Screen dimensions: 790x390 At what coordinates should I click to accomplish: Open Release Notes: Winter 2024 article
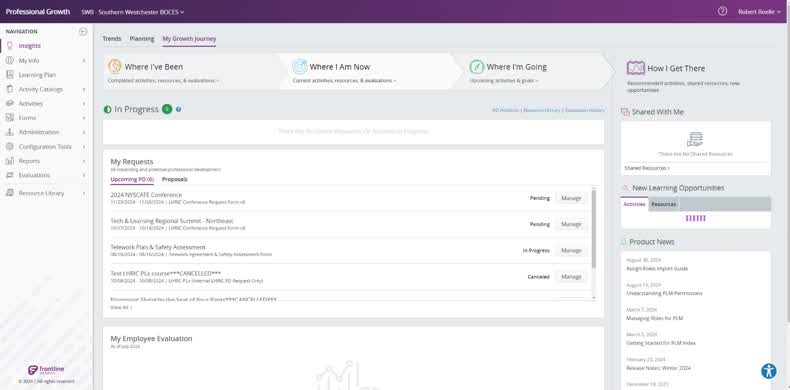[658, 368]
